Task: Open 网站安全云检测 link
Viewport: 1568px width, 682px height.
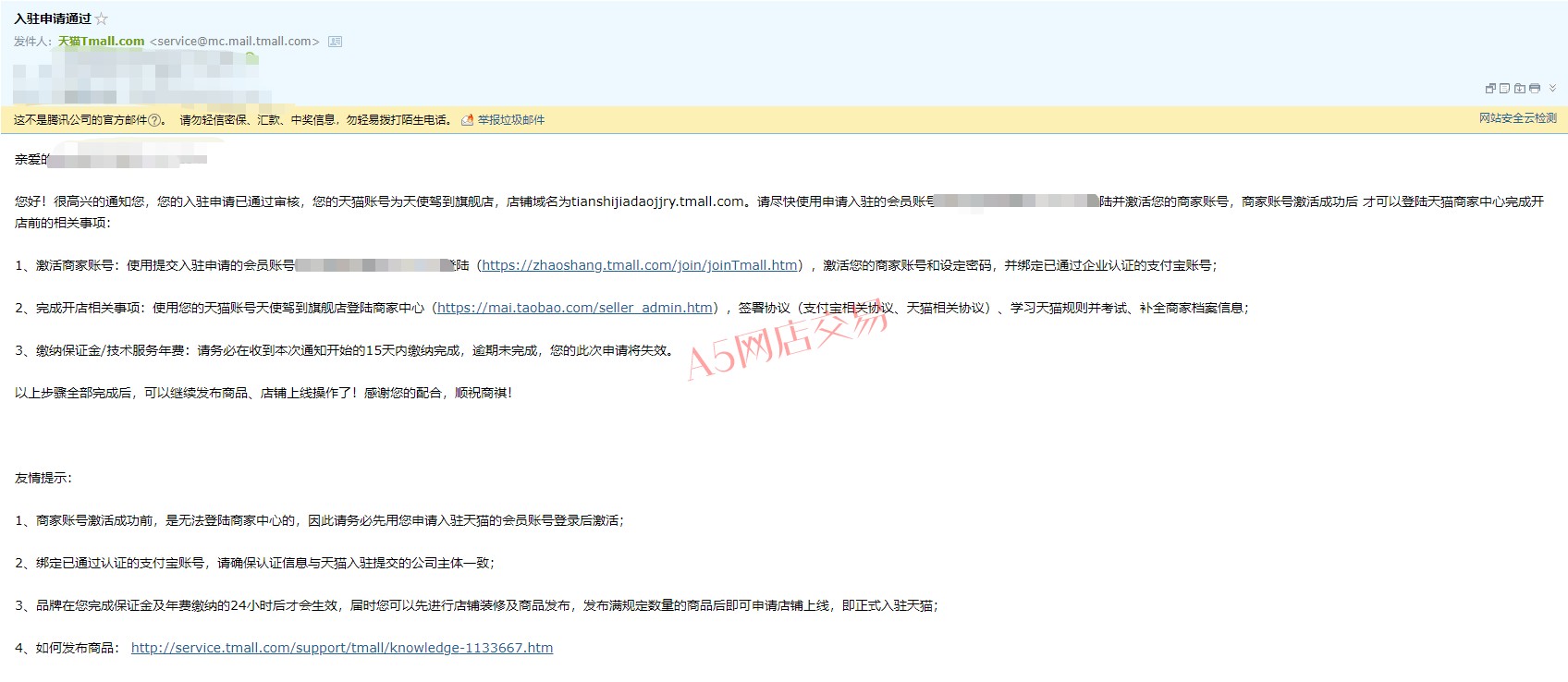Action: (1518, 118)
